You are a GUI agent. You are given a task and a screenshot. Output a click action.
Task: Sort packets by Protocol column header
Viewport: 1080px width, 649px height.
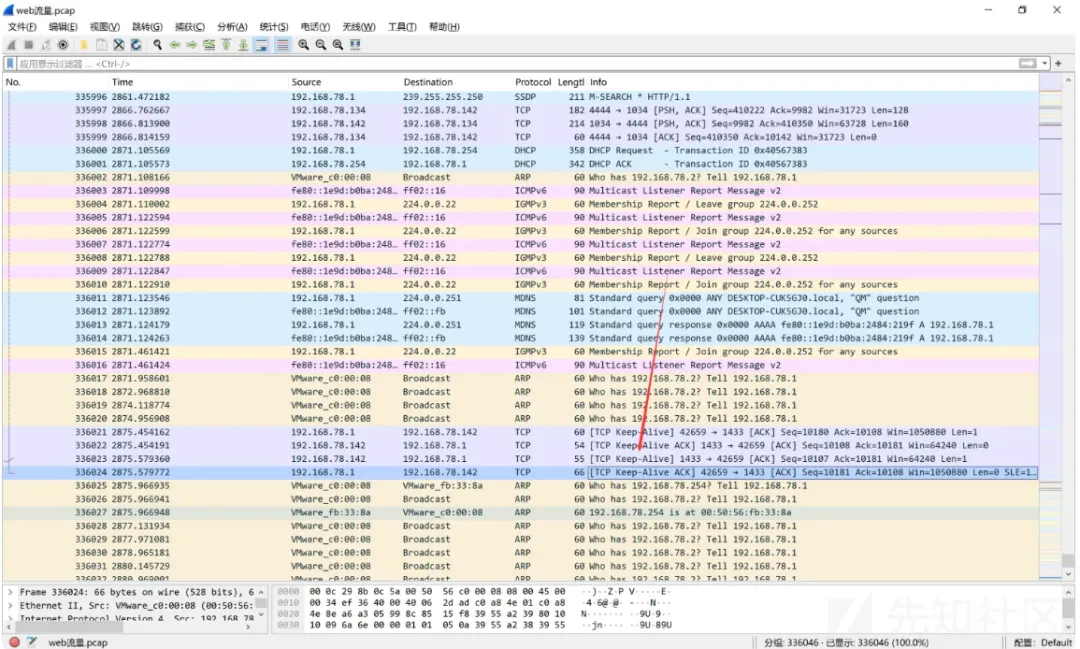(x=533, y=82)
